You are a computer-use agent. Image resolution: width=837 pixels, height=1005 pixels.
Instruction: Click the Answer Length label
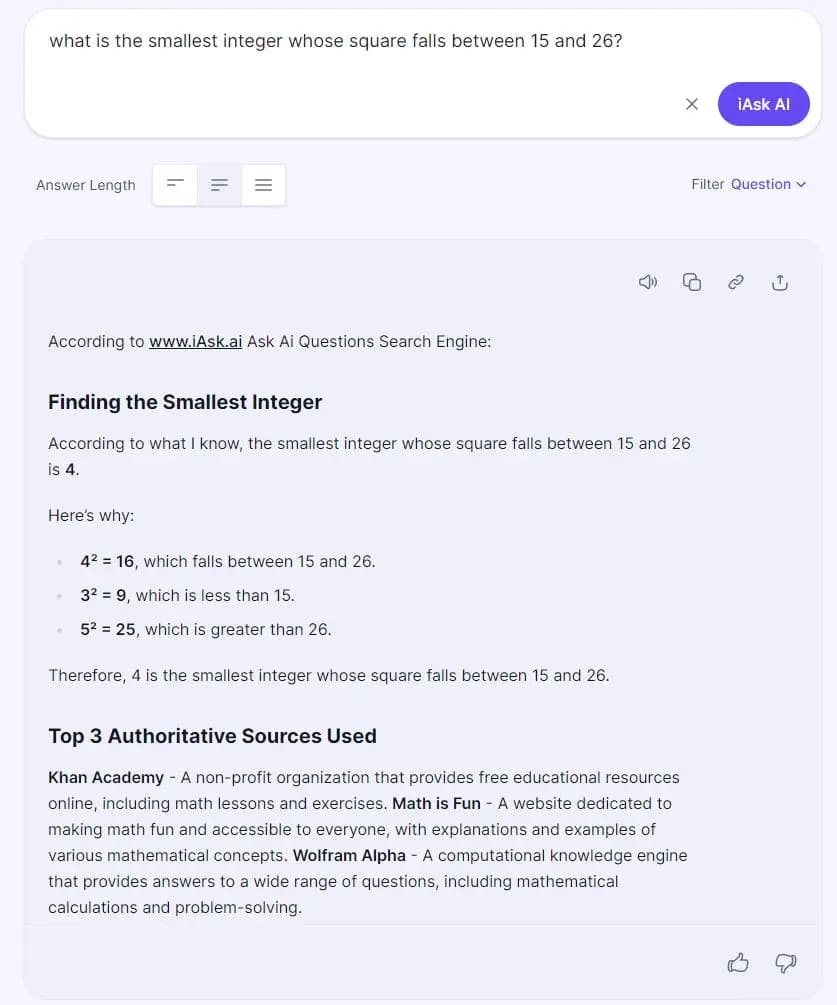86,185
